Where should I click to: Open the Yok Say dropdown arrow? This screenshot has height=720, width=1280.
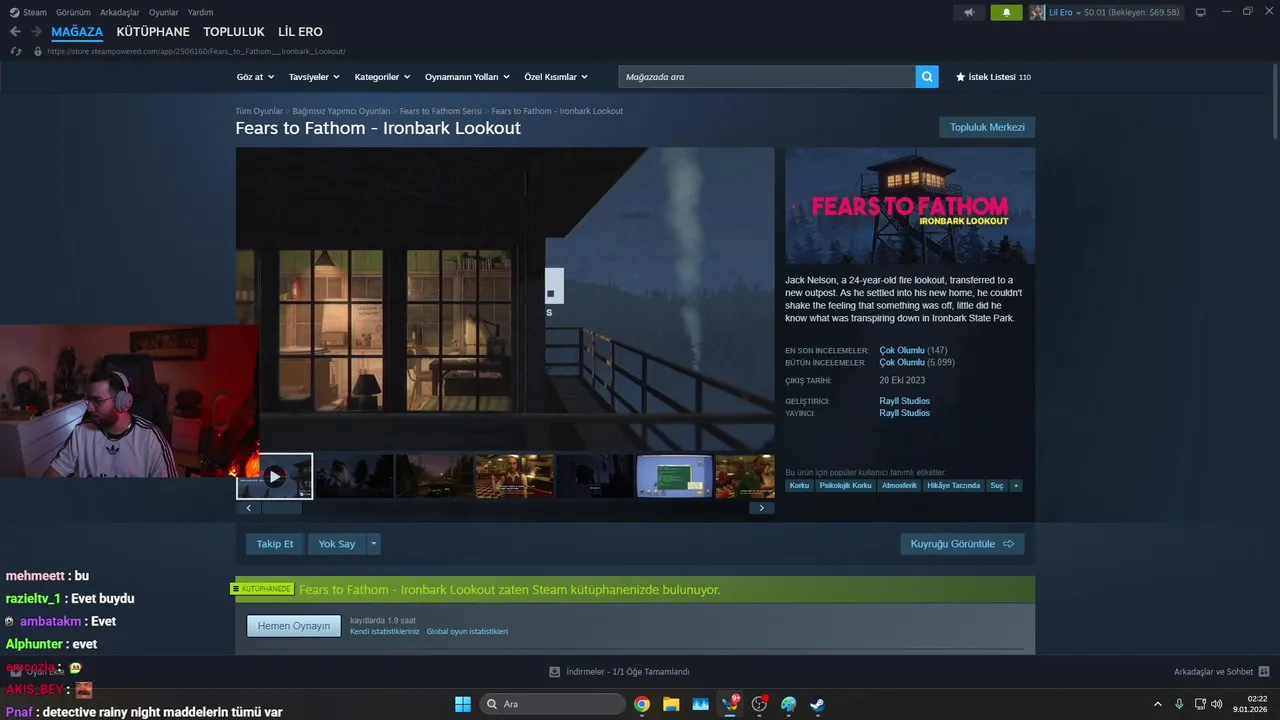(374, 544)
